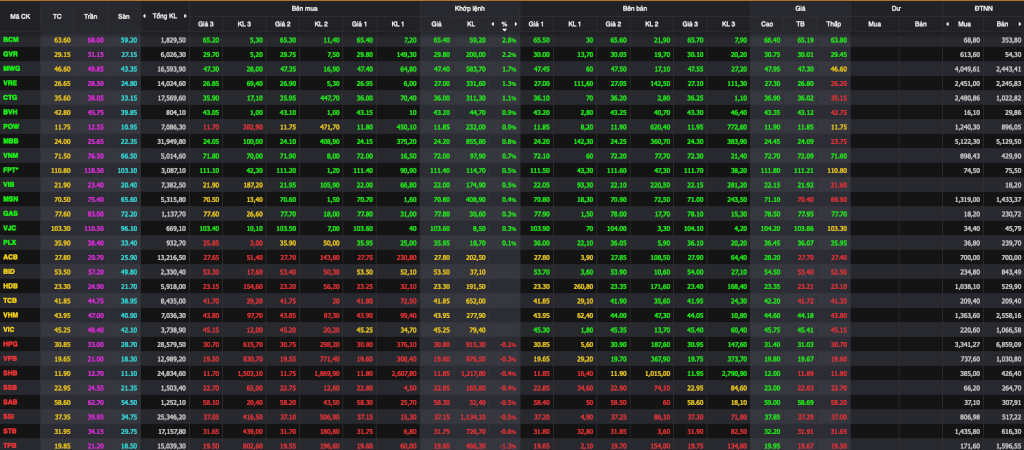Open the ACB ticker symbol

(x=10, y=257)
